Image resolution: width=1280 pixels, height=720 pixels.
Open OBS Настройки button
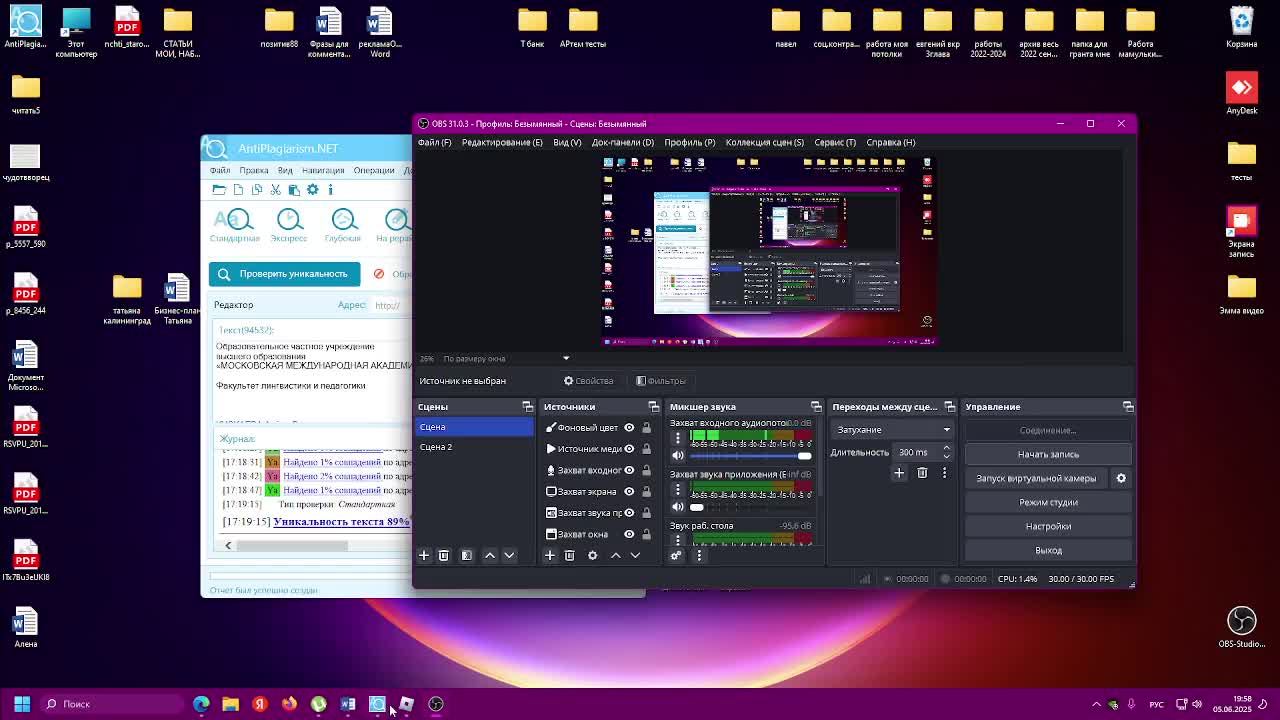coord(1048,526)
